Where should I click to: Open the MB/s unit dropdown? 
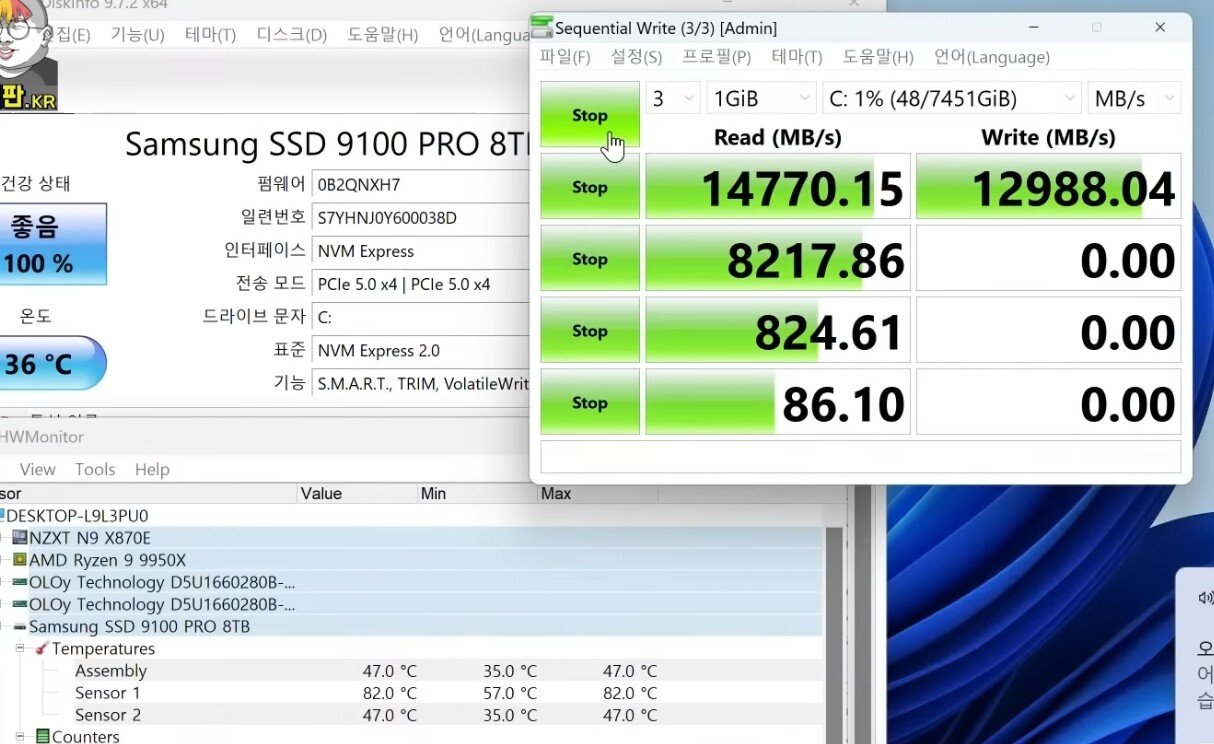(1134, 98)
